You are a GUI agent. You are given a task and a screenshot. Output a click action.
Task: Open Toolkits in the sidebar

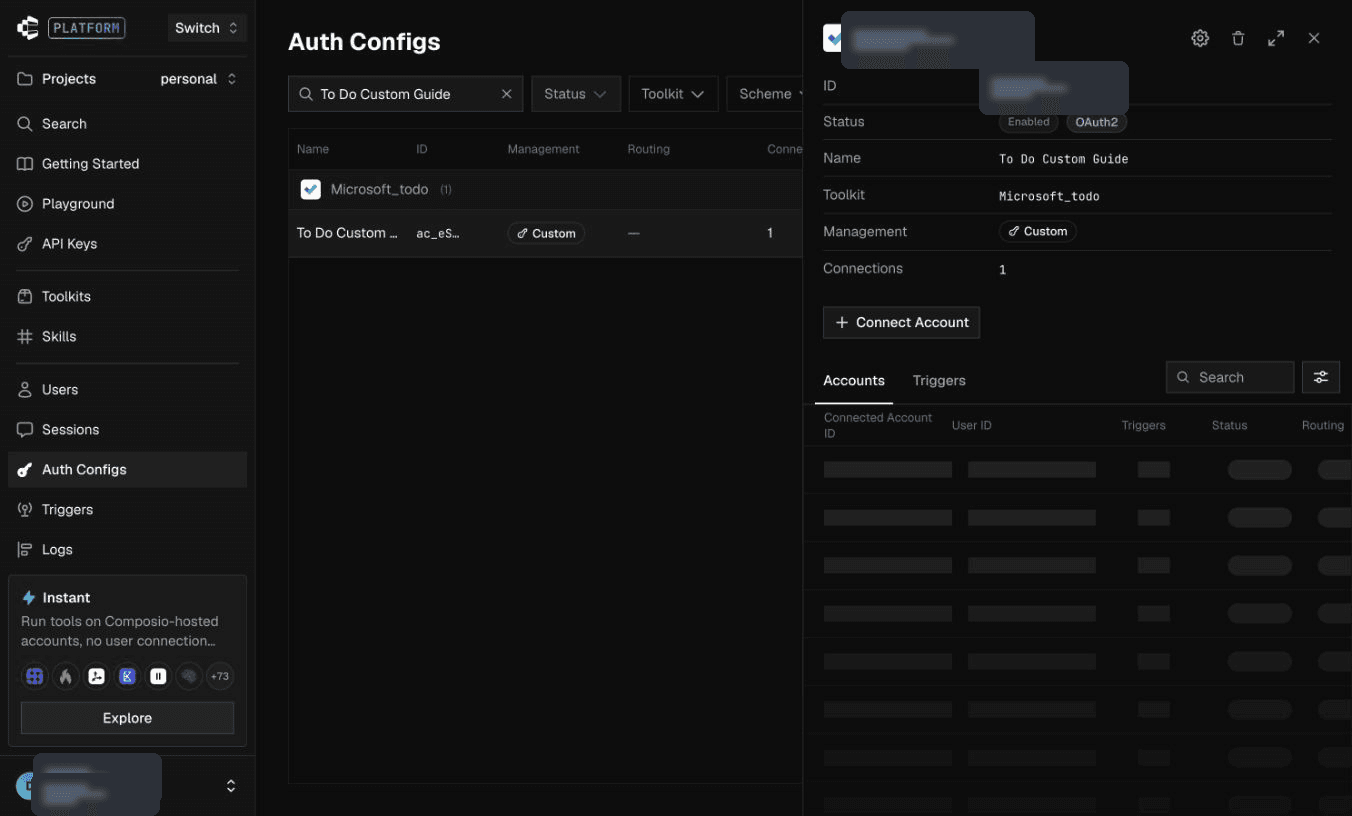click(127, 297)
